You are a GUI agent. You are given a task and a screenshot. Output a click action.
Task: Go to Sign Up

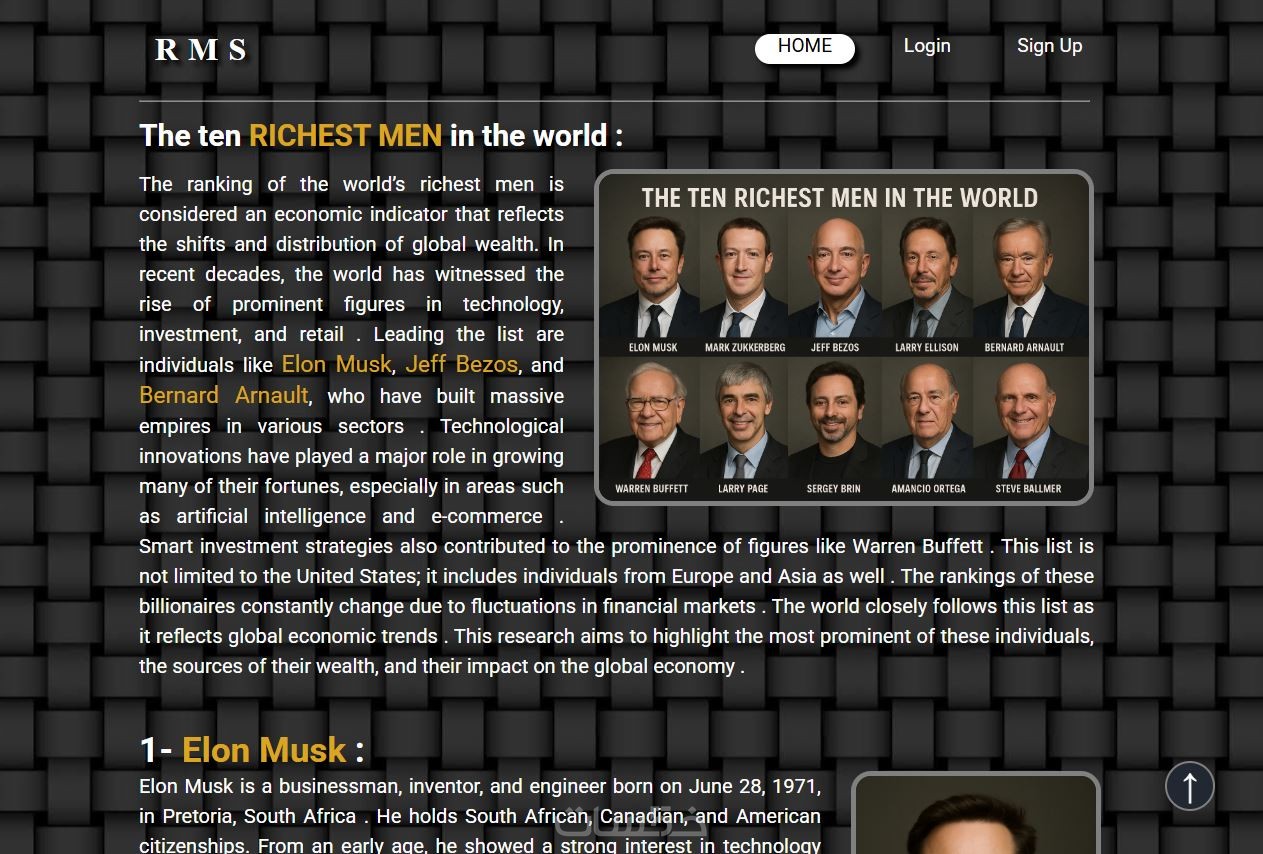1049,46
